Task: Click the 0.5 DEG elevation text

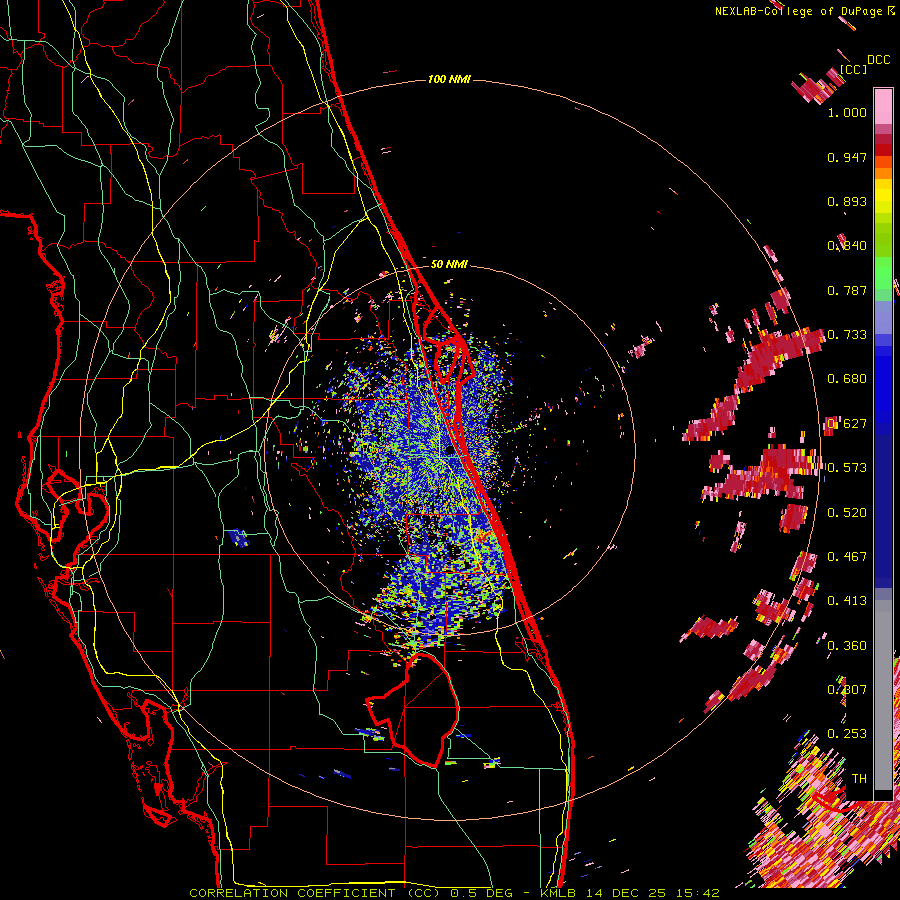Action: [x=483, y=893]
